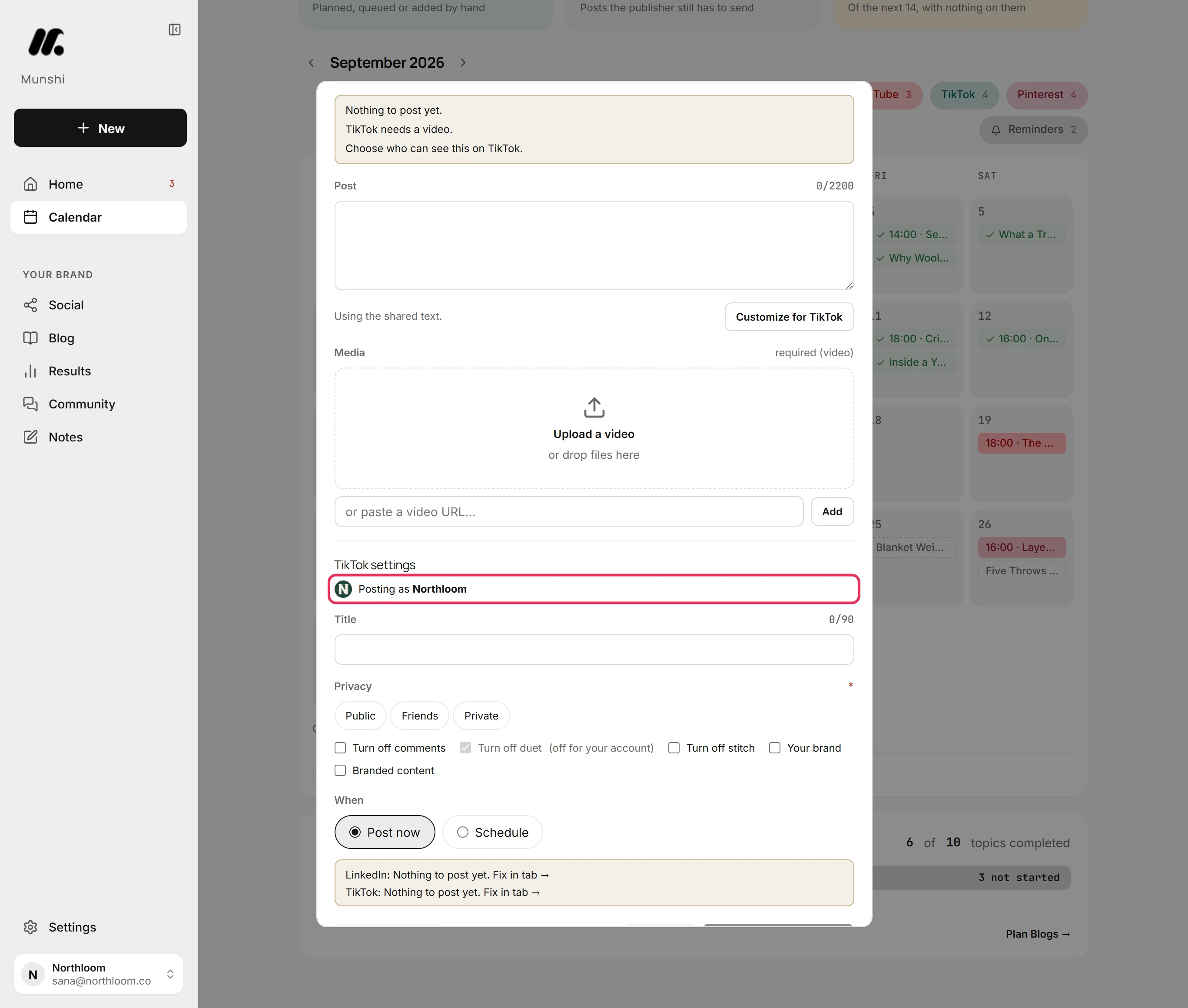Click the Notes pencil icon
Viewport: 1188px width, 1008px height.
click(30, 437)
